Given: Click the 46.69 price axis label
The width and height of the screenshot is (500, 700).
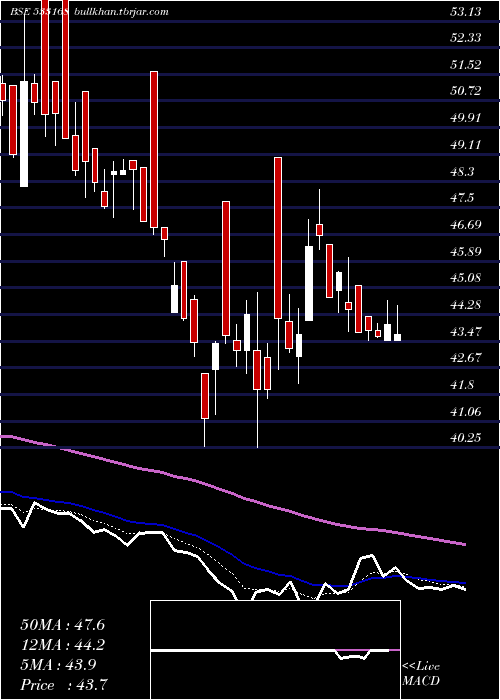Looking at the screenshot, I should [x=466, y=225].
